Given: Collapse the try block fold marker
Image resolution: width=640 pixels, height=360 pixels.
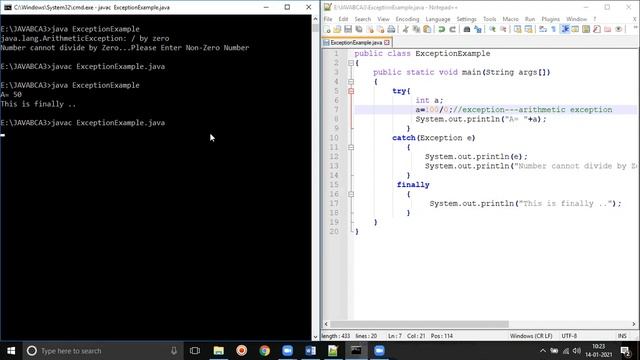Looking at the screenshot, I should [351, 91].
